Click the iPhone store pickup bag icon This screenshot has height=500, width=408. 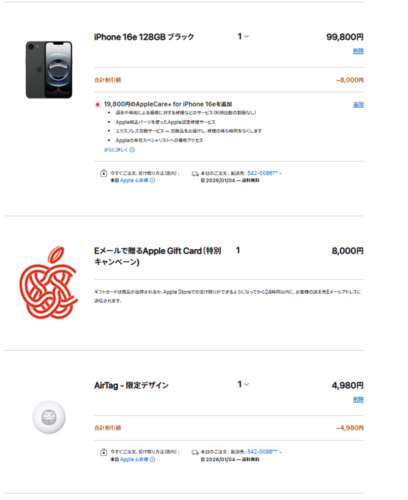pos(104,173)
